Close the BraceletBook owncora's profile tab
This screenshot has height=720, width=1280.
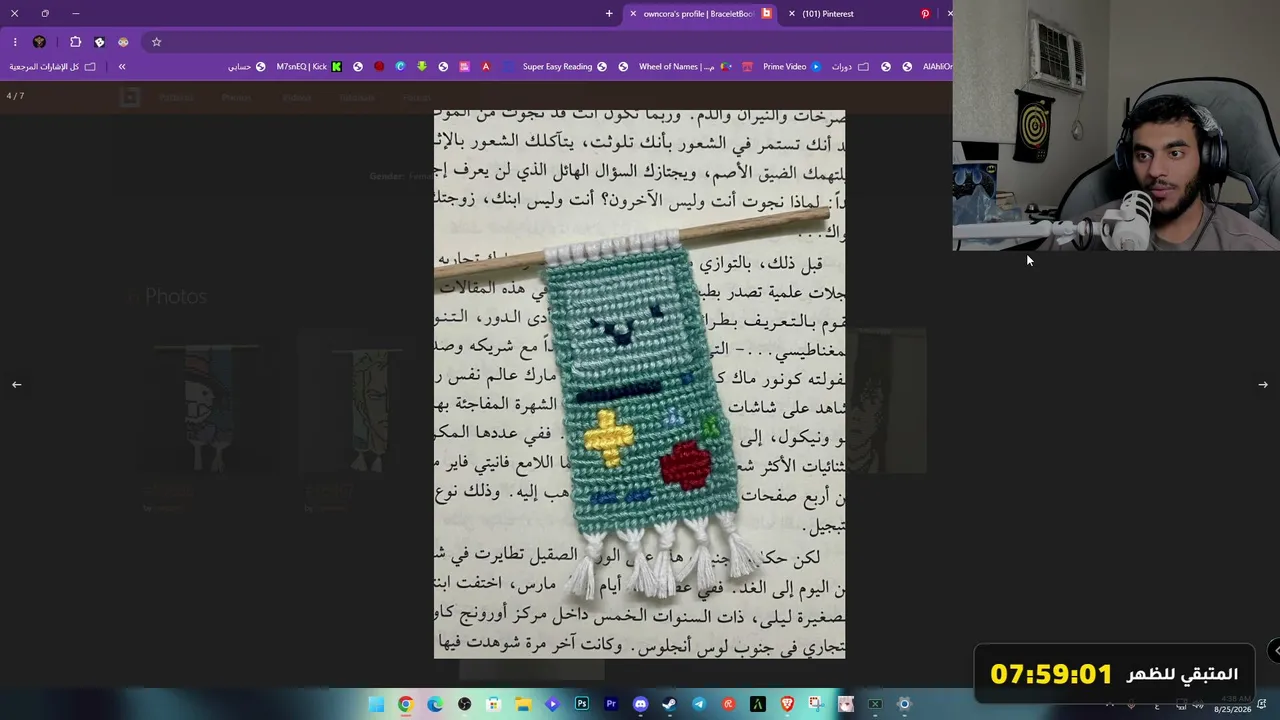coord(633,14)
